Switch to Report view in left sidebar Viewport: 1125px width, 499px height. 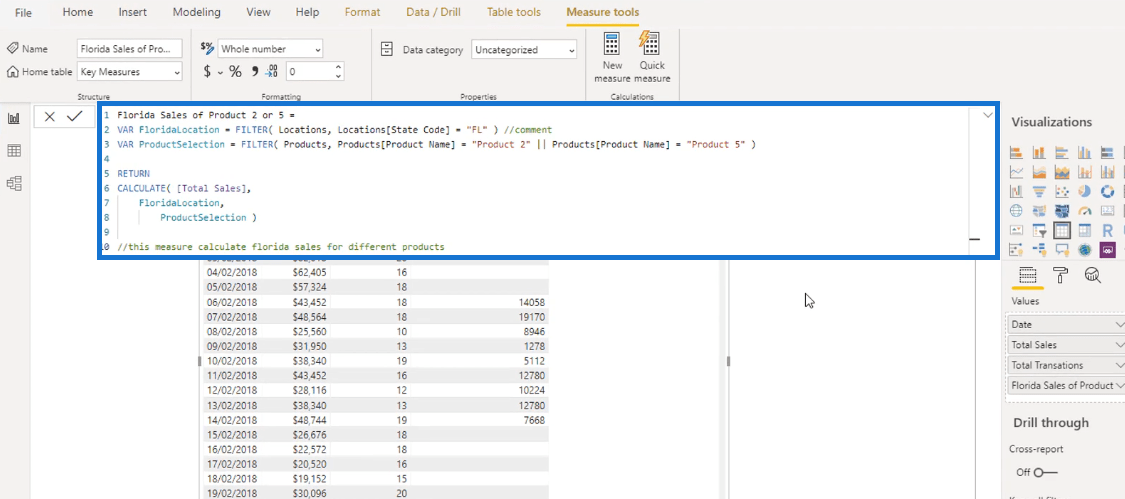pyautogui.click(x=14, y=118)
